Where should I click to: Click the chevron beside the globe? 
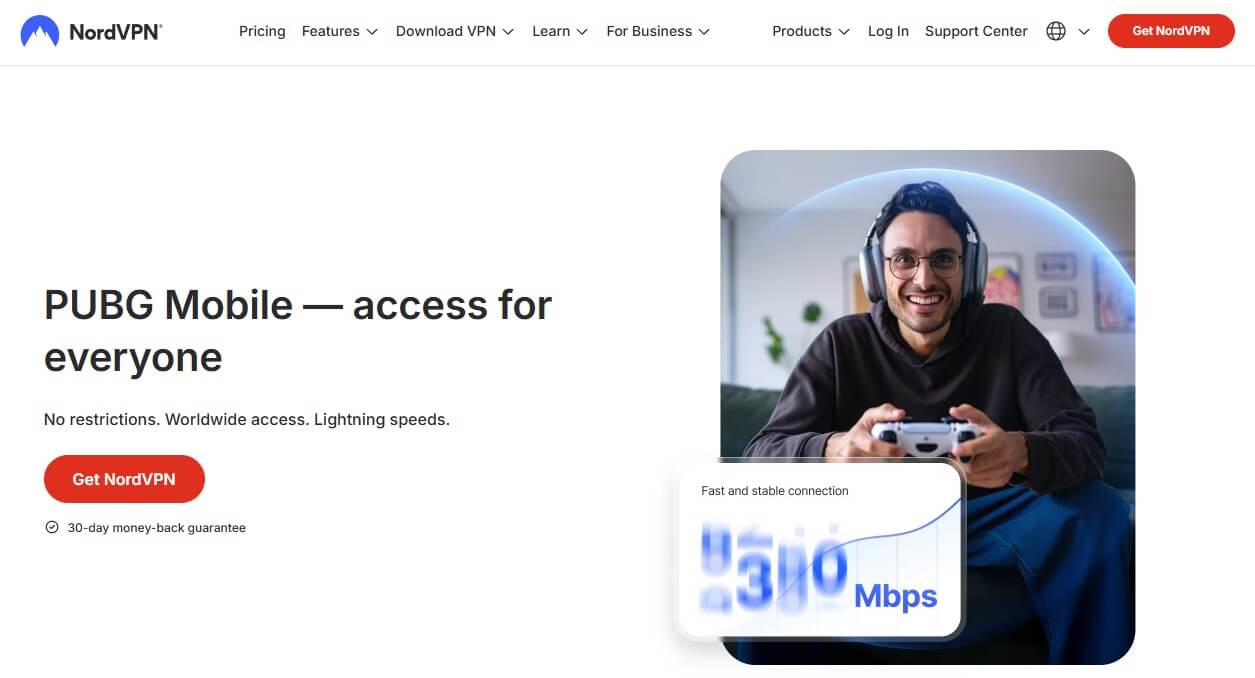(1084, 32)
